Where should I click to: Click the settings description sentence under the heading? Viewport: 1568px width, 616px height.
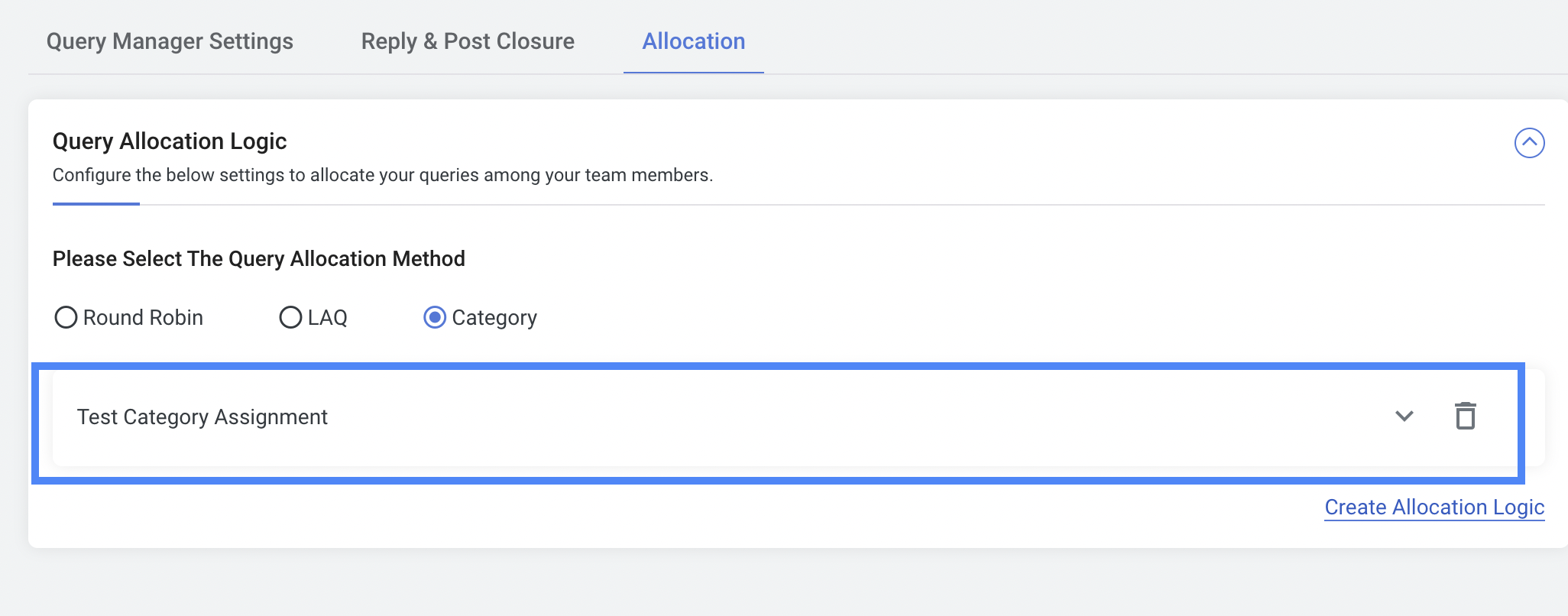coord(383,175)
